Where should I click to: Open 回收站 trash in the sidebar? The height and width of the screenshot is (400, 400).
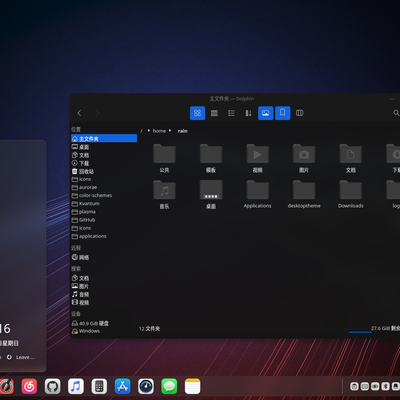point(104,171)
